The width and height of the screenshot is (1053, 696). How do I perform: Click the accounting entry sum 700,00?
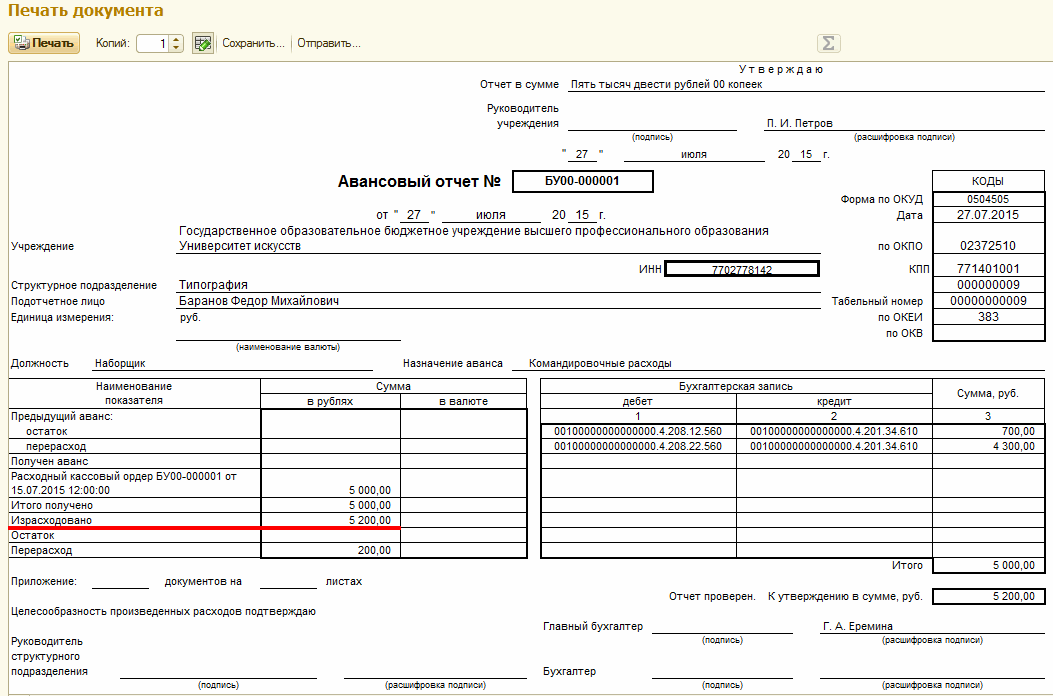[x=989, y=431]
